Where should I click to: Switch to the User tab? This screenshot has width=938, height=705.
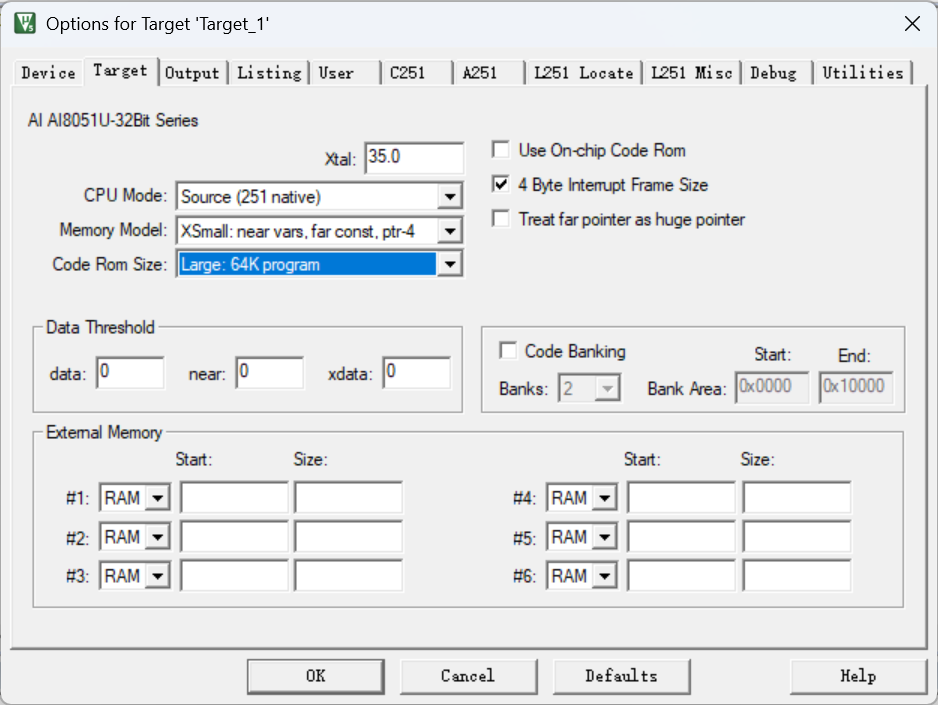336,73
